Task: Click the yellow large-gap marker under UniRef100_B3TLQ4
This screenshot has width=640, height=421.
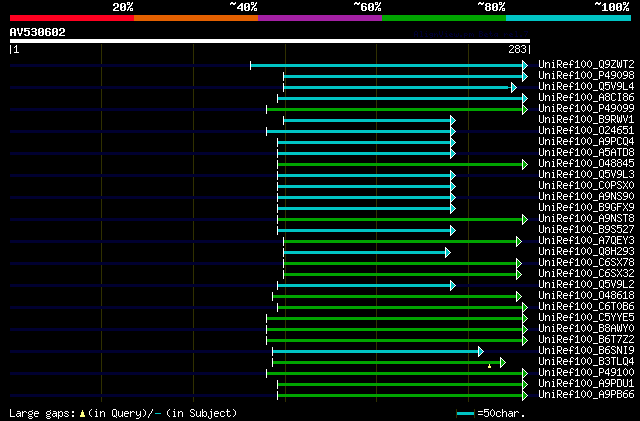Action: 489,366
